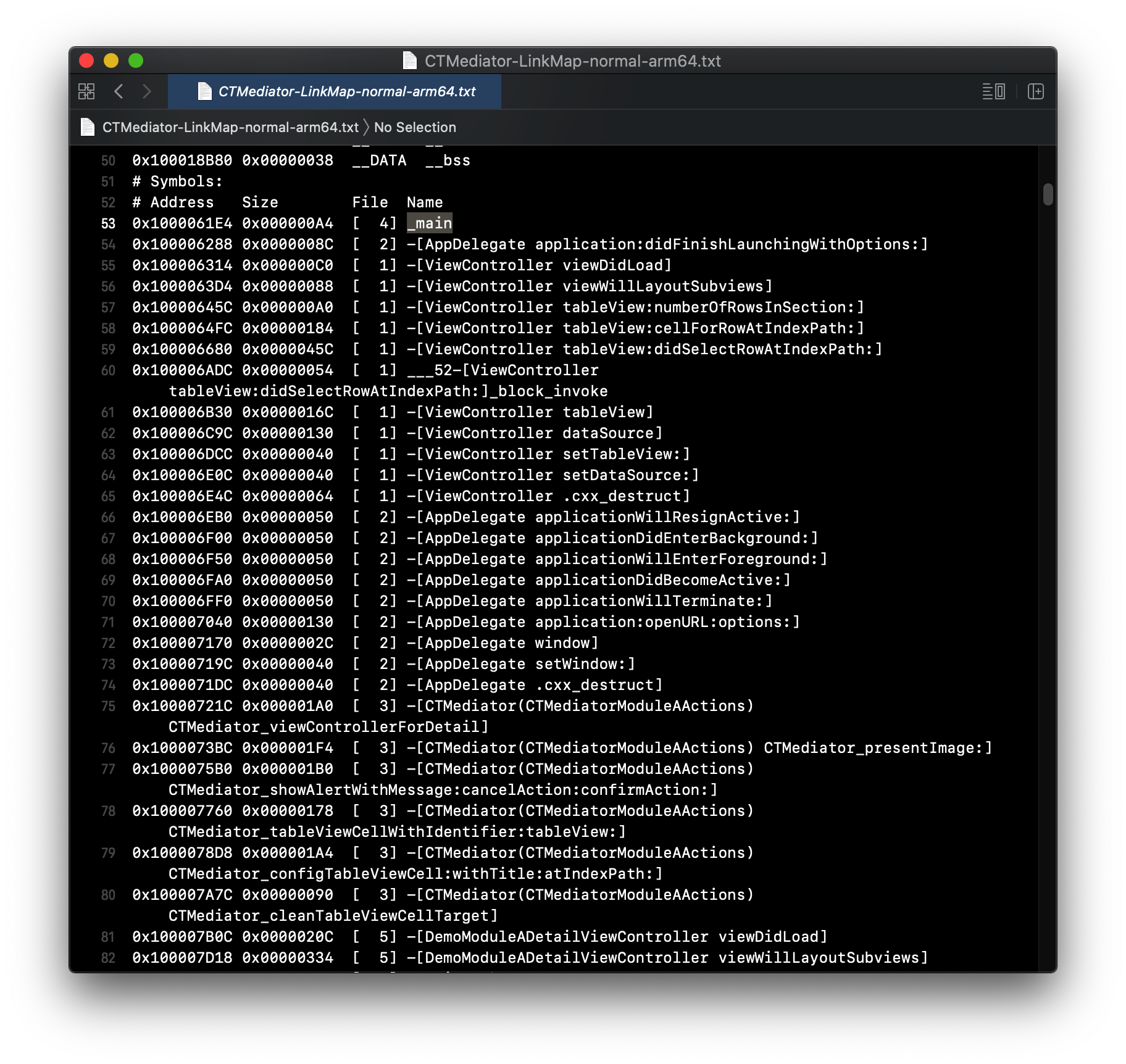
Task: Click 'applicationWillTerminate:]' symbol
Action: coord(654,601)
